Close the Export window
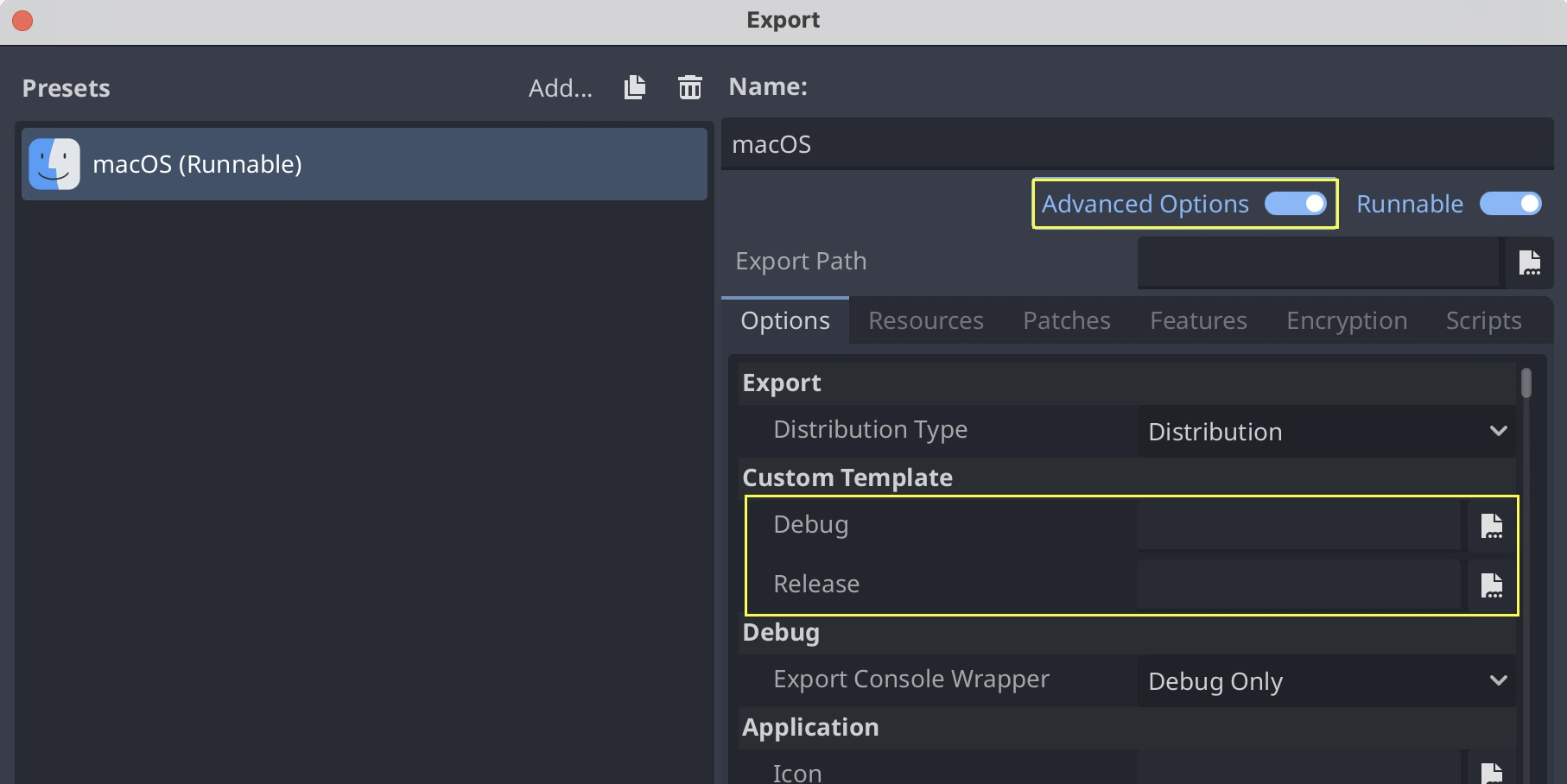The image size is (1567, 784). coord(22,20)
